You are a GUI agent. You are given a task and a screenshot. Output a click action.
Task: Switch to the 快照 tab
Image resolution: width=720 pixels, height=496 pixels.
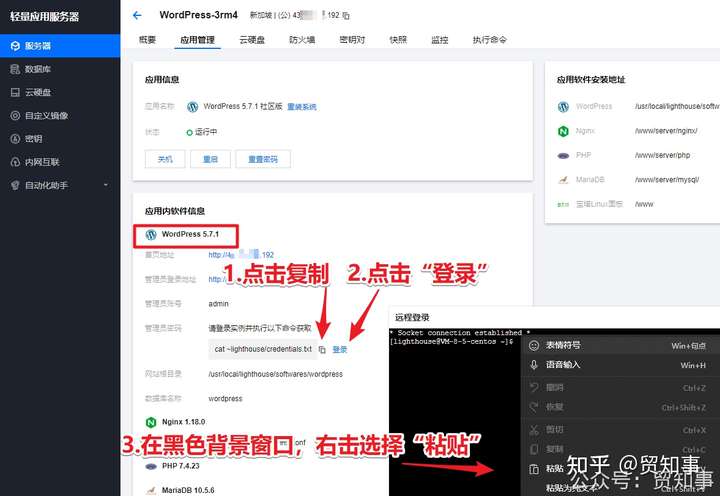coord(398,40)
